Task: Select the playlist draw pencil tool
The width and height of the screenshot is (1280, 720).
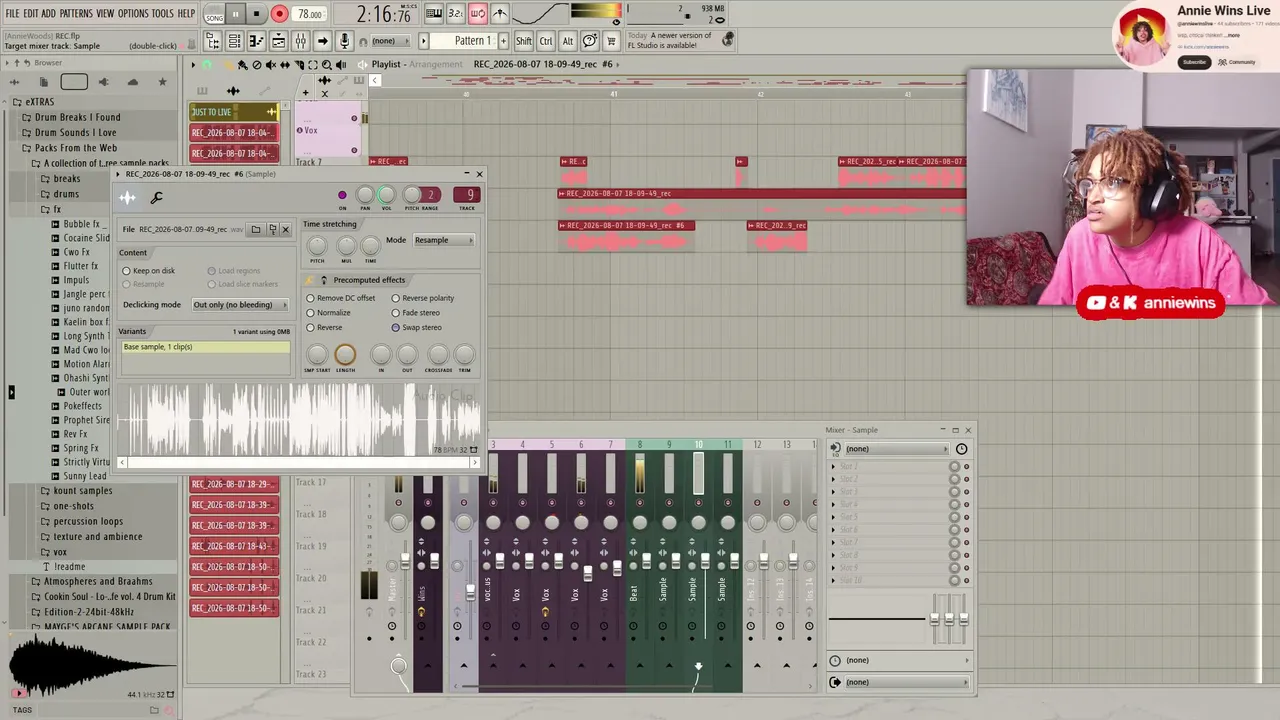Action: point(228,65)
